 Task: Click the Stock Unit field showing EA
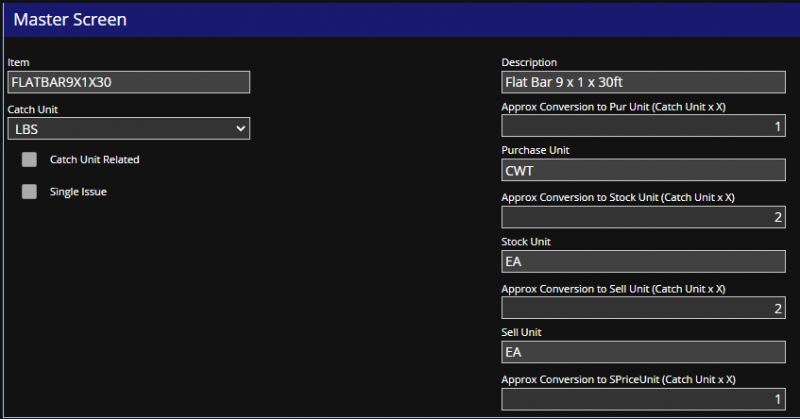[643, 261]
